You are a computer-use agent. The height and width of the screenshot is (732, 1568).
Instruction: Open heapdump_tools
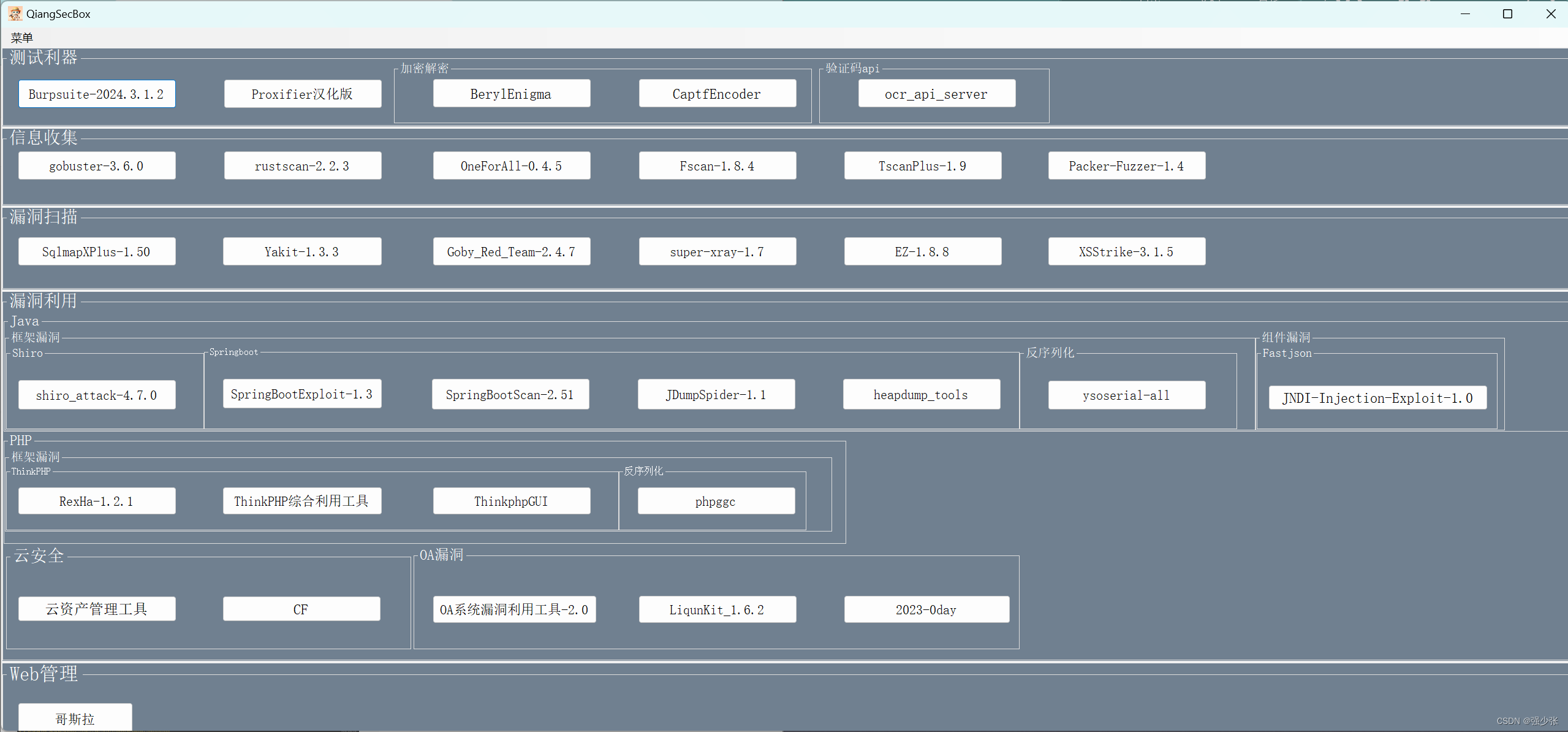pyautogui.click(x=922, y=394)
